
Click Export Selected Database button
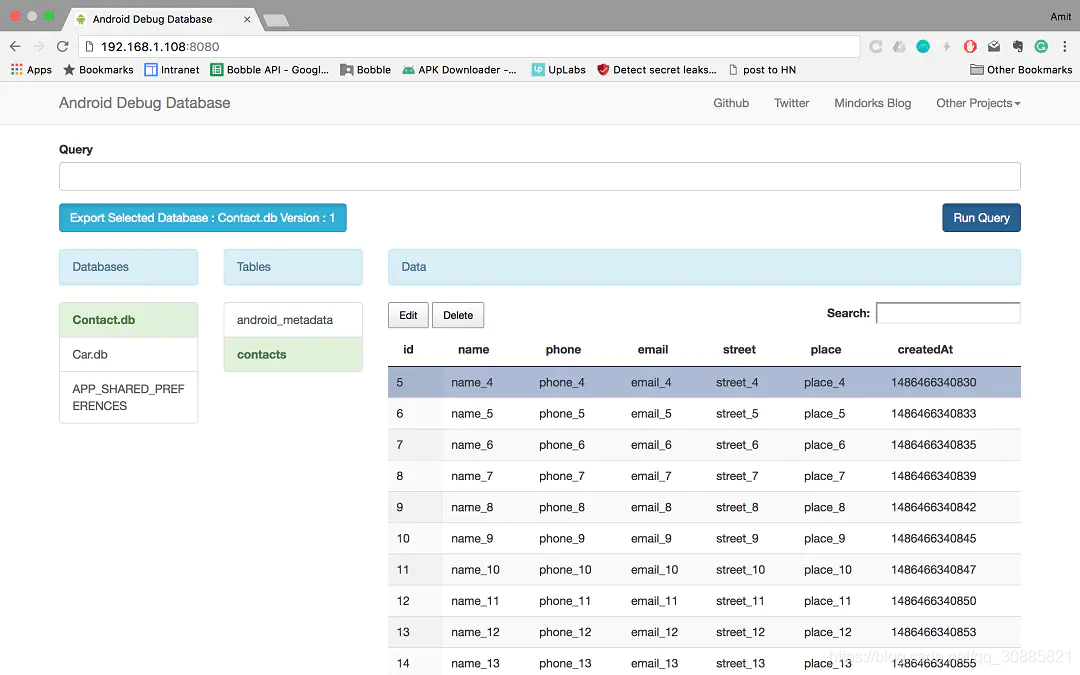coord(202,218)
